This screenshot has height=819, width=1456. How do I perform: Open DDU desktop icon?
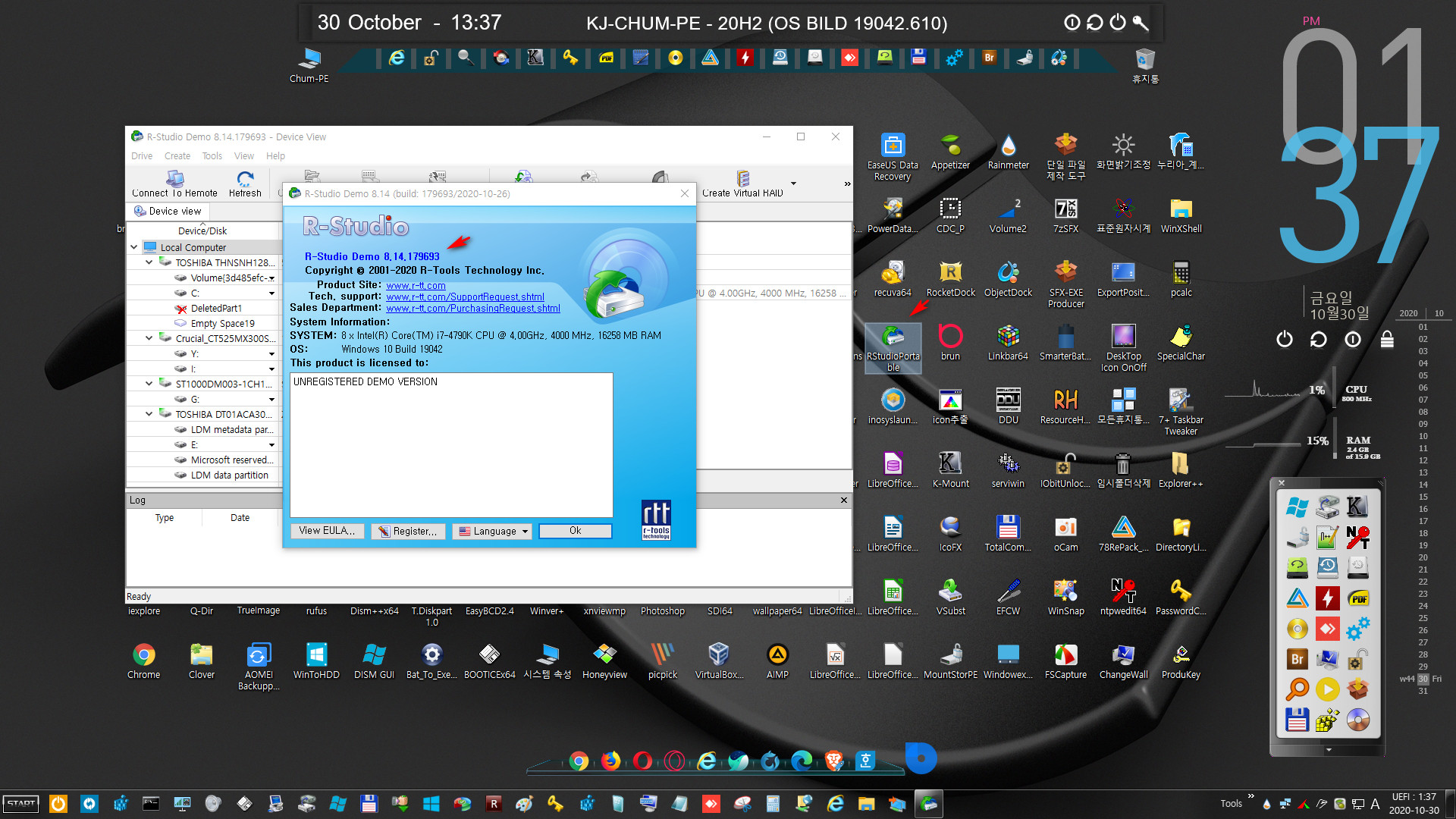[x=1008, y=406]
